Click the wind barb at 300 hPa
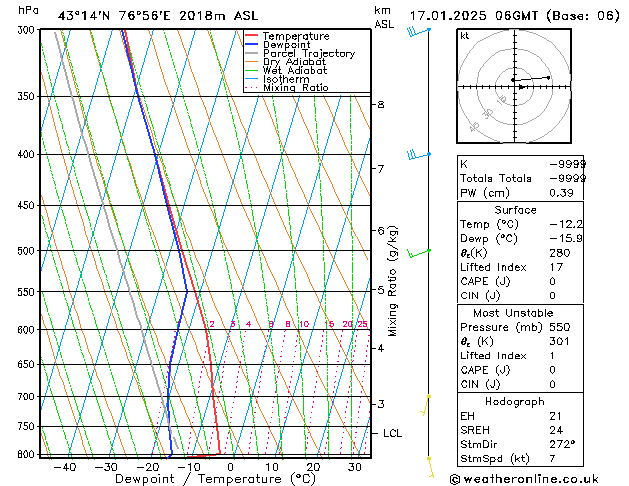Screen dimensions: 629x486 point(419,31)
